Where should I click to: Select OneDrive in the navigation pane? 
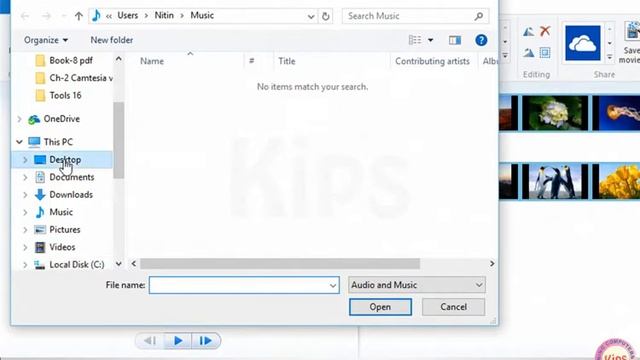pyautogui.click(x=62, y=119)
